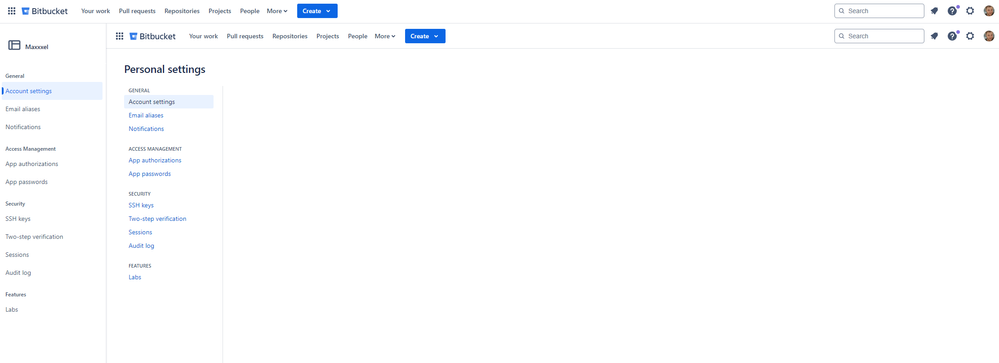The image size is (999, 363).
Task: Click the magnifier icon in the inner header search box
Action: [842, 36]
